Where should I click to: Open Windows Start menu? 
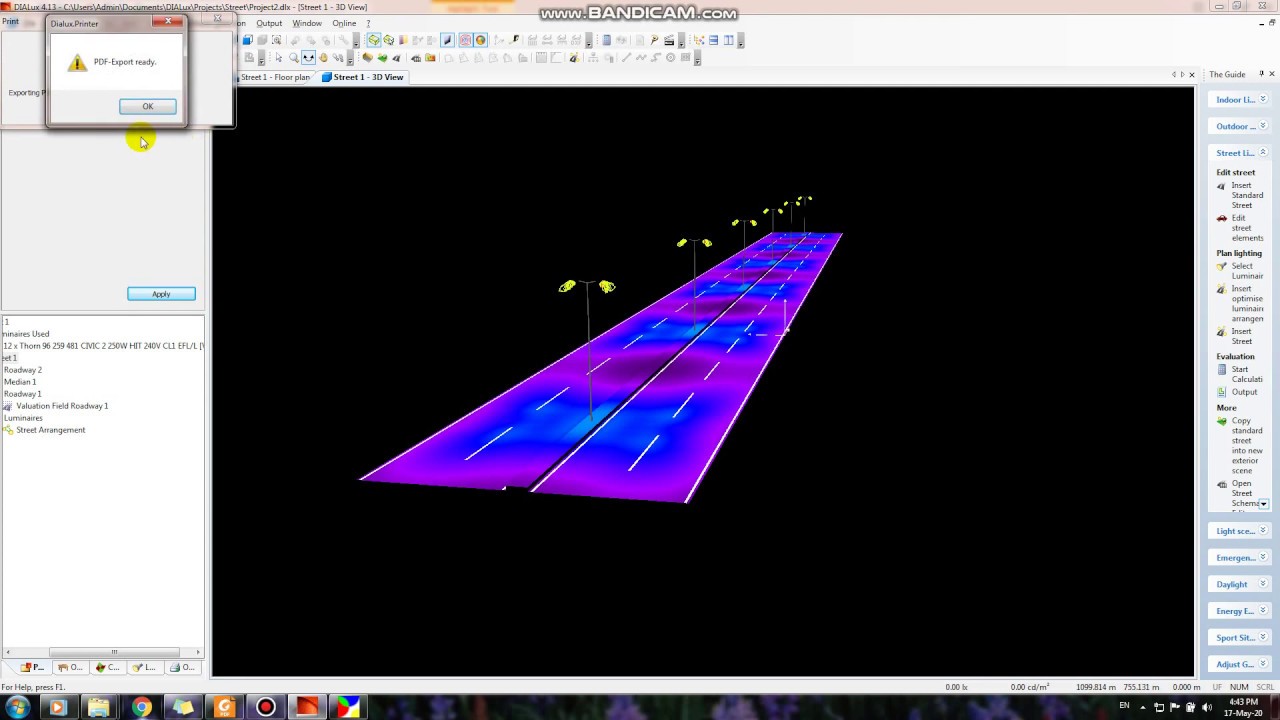(x=17, y=707)
